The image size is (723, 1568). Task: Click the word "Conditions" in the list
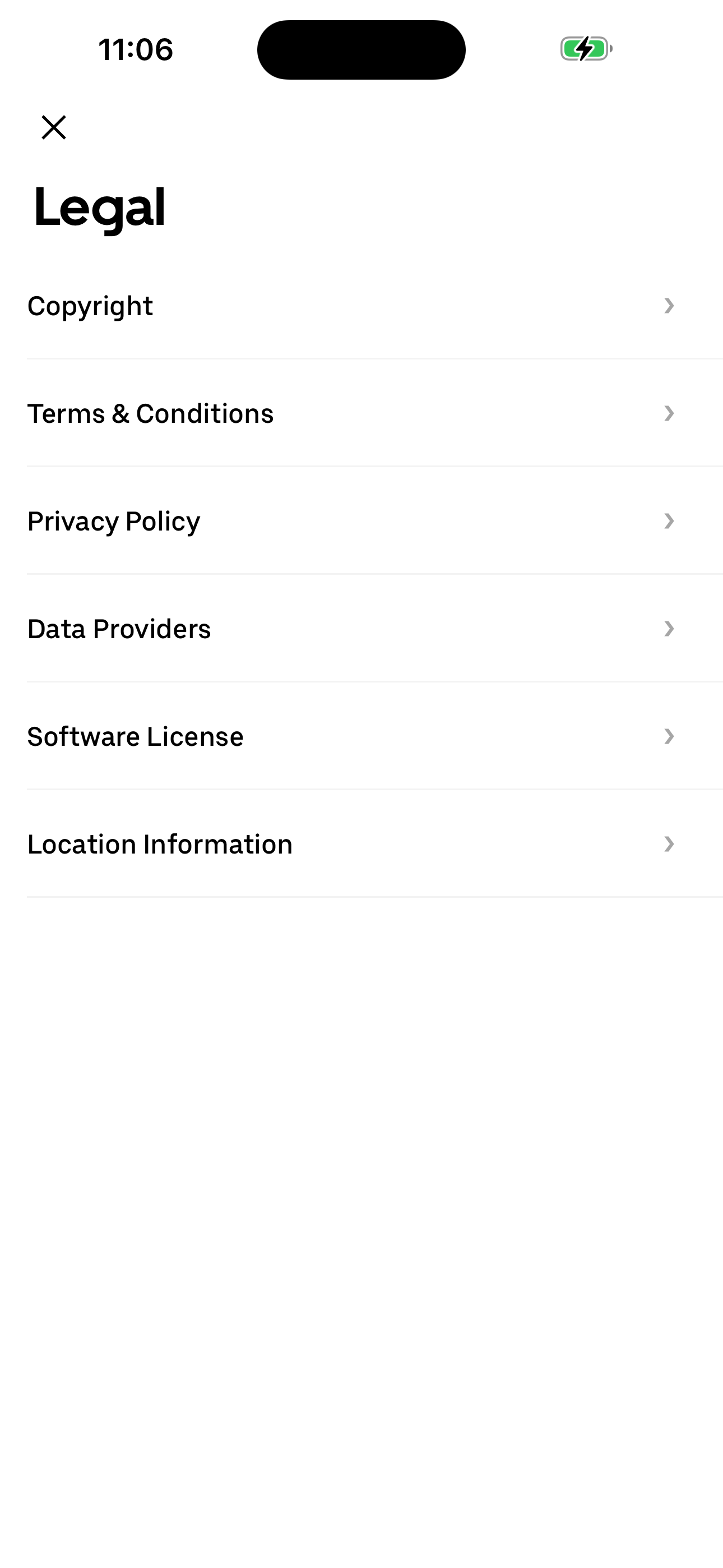[x=205, y=414]
